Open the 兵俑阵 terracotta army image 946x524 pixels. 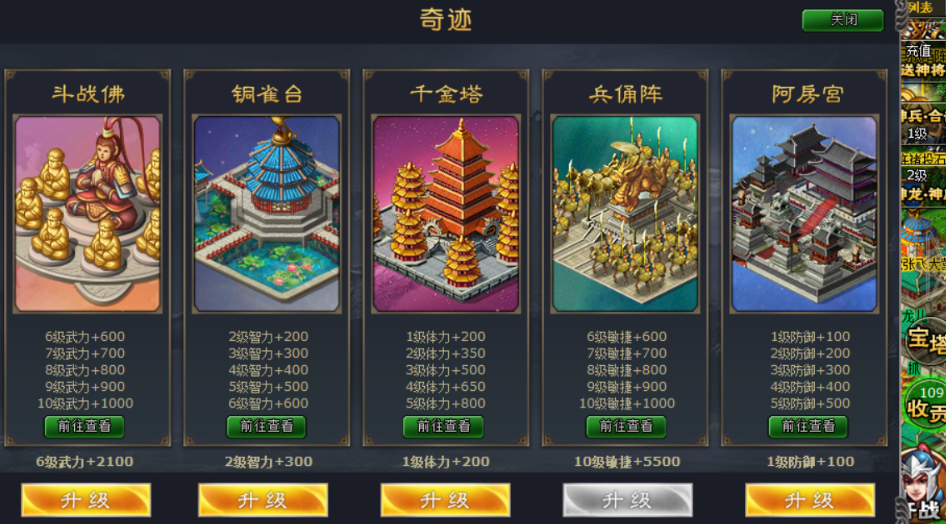(625, 214)
